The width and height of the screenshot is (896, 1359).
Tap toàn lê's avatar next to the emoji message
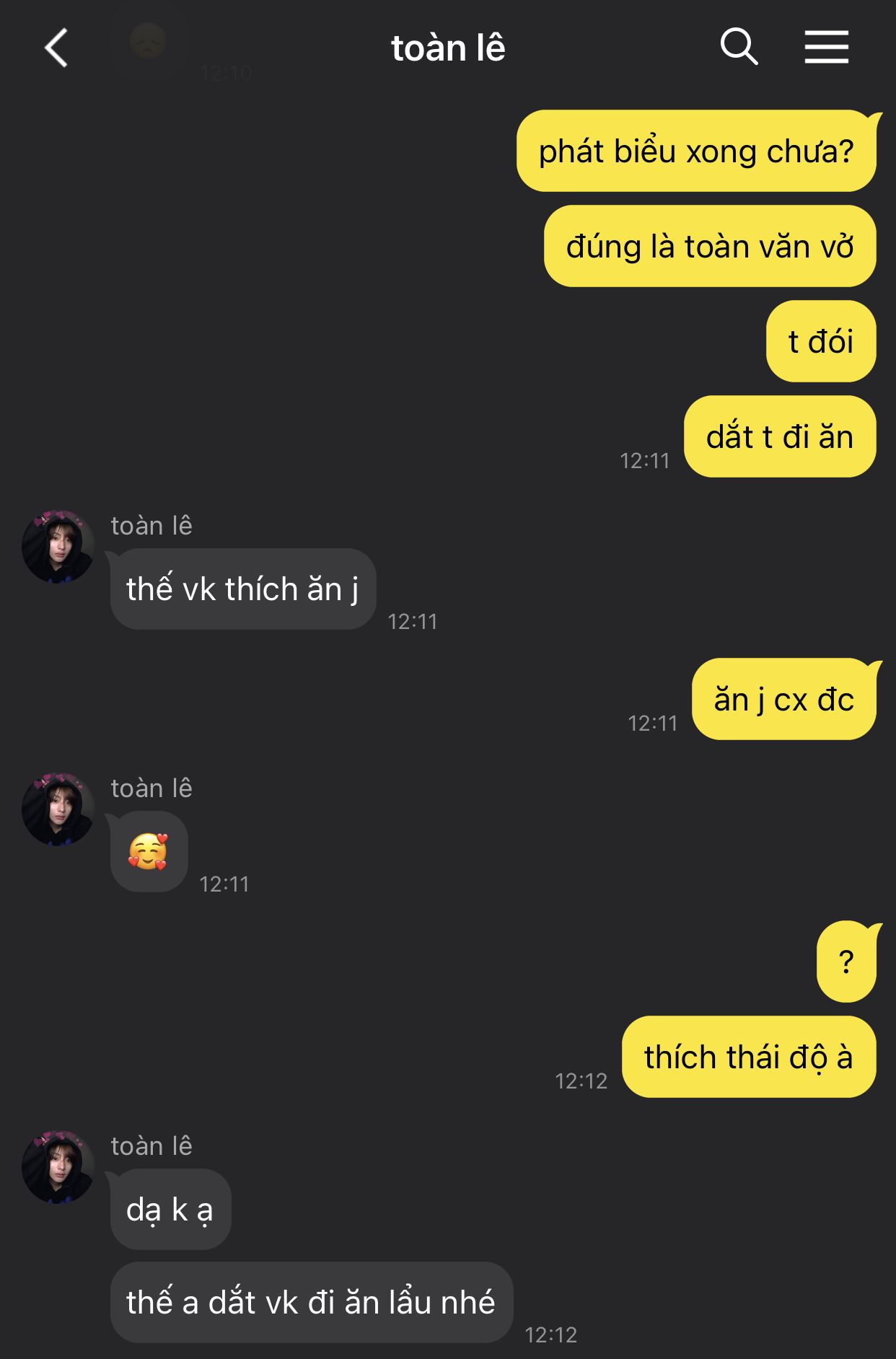[58, 809]
